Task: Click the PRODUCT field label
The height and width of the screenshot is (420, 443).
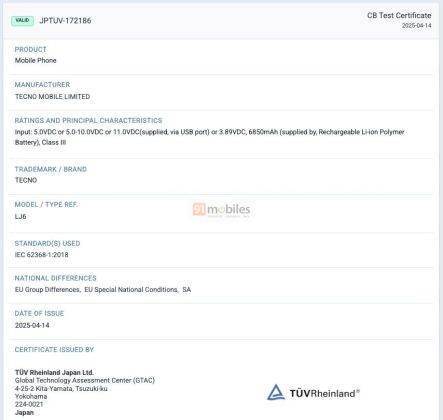Action: tap(30, 49)
